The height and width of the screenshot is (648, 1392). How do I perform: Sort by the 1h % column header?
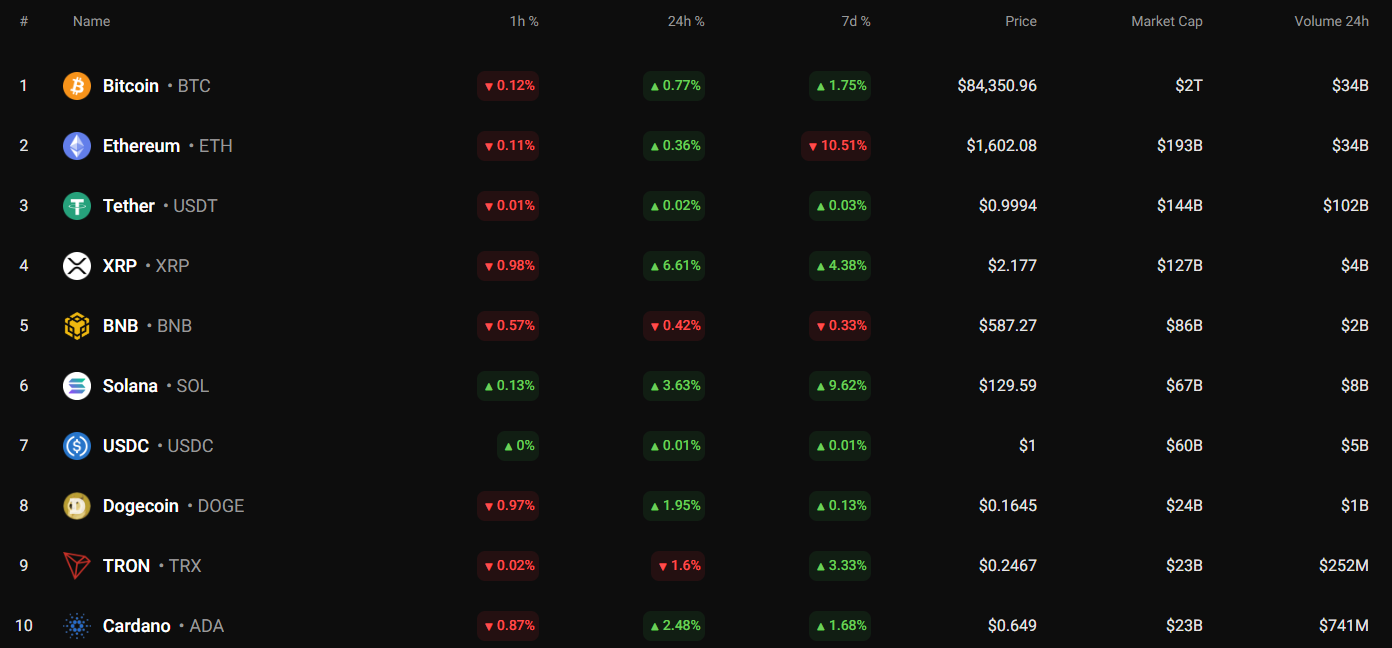pyautogui.click(x=524, y=21)
